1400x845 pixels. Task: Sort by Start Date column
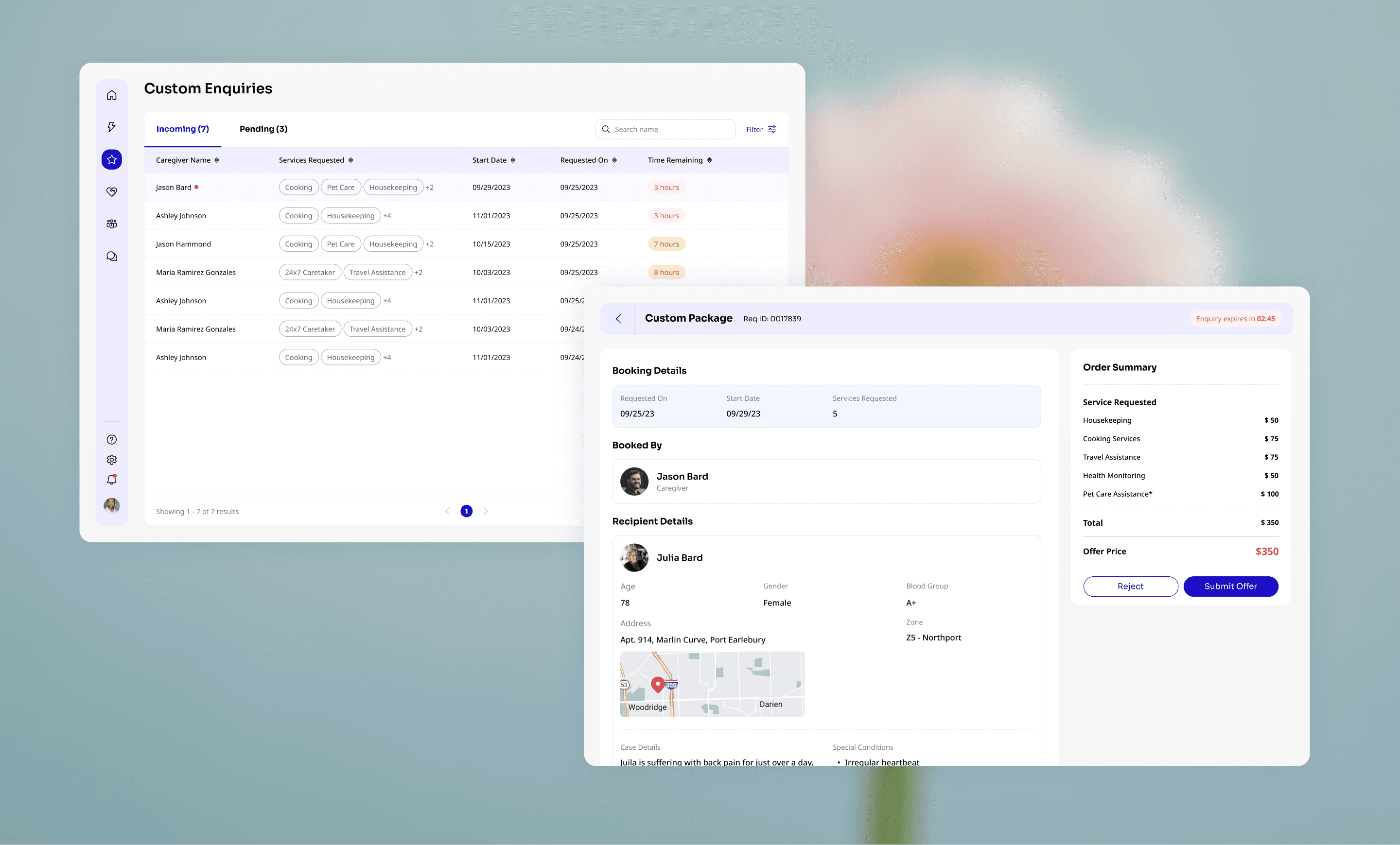(x=512, y=160)
